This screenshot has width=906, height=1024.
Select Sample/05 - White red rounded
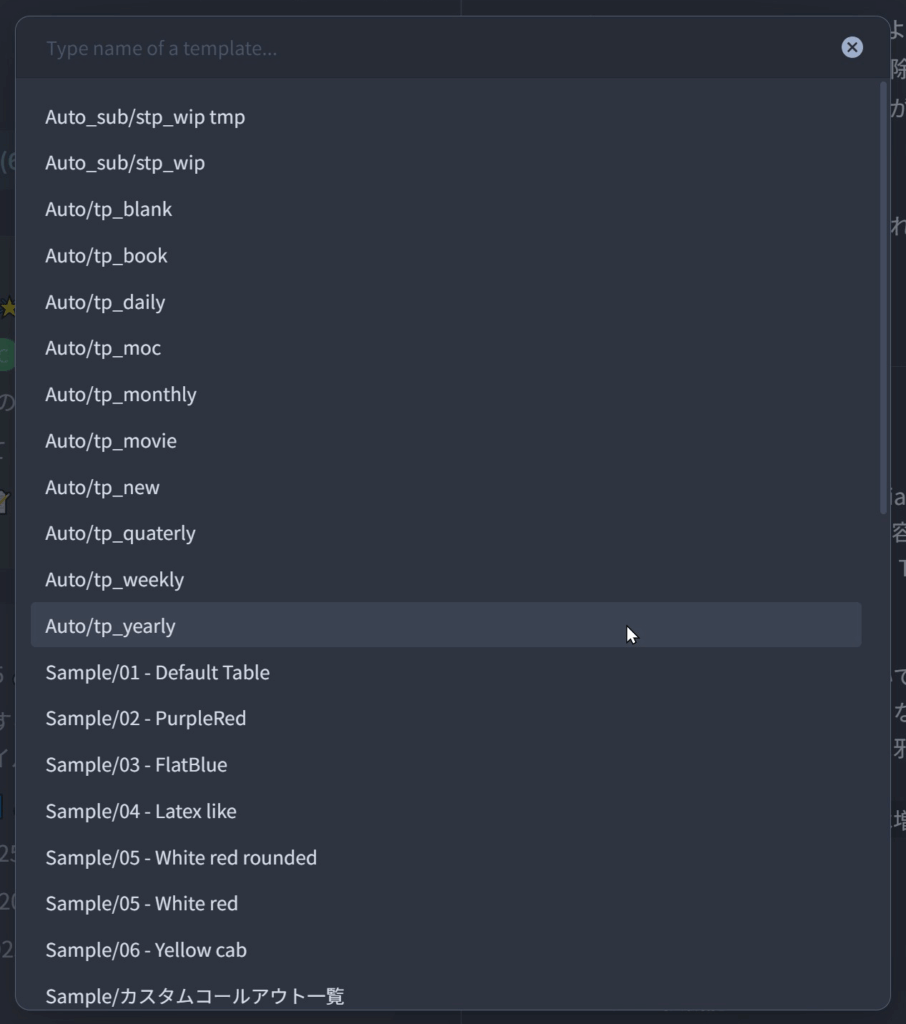point(181,858)
